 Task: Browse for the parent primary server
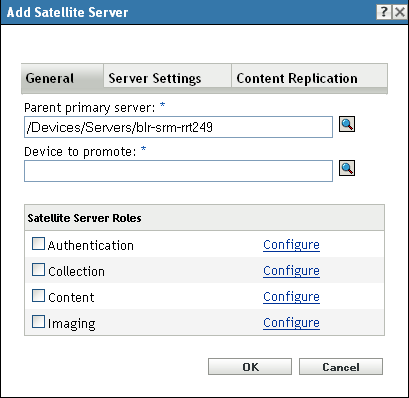tap(347, 124)
